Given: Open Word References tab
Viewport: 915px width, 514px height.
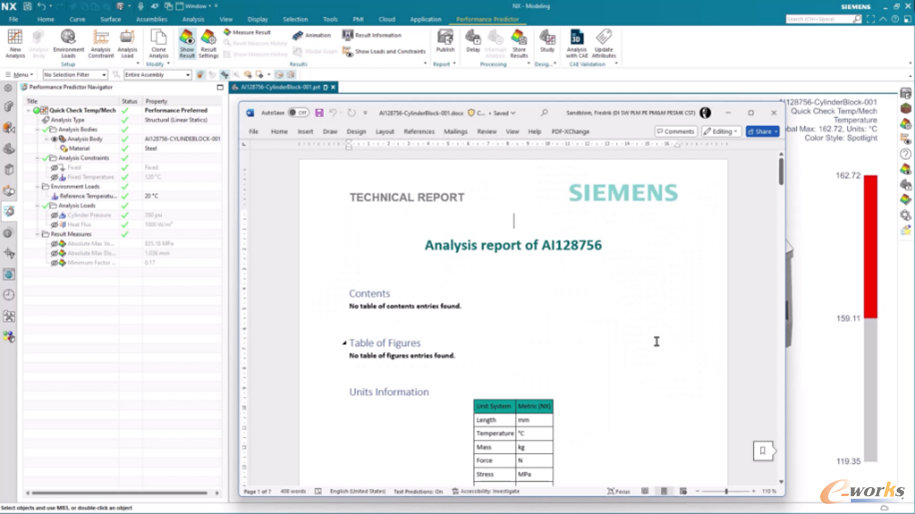Looking at the screenshot, I should [419, 132].
